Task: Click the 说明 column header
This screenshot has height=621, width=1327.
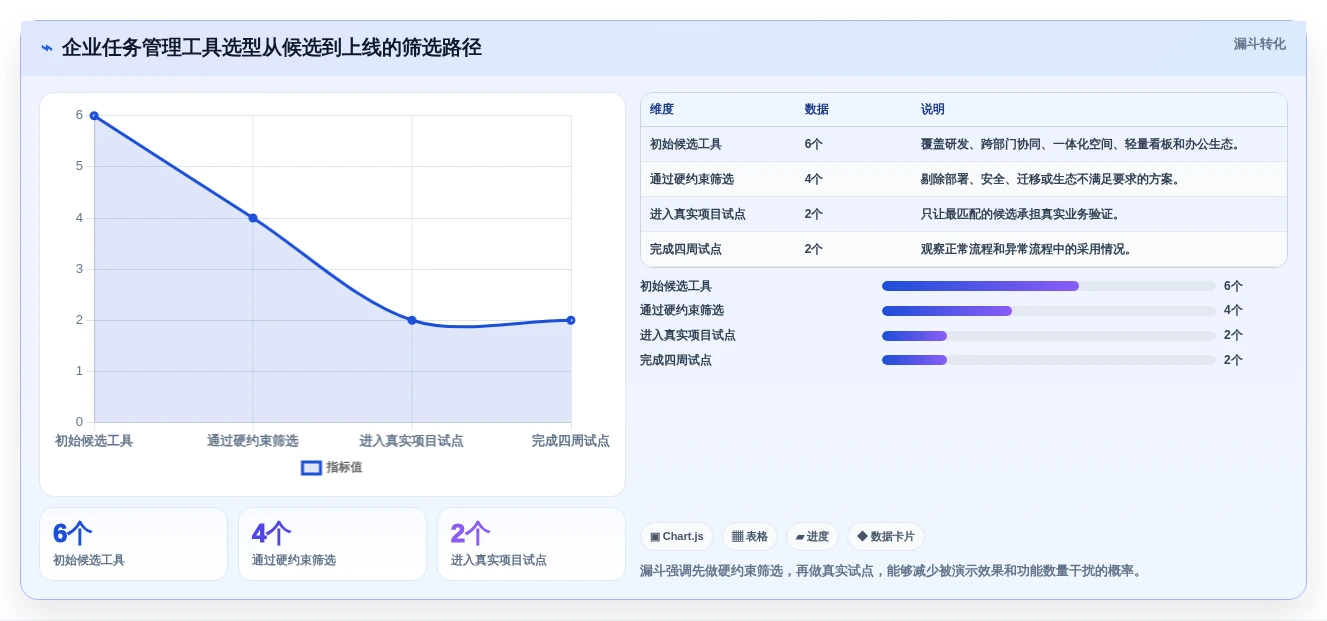Action: click(933, 109)
